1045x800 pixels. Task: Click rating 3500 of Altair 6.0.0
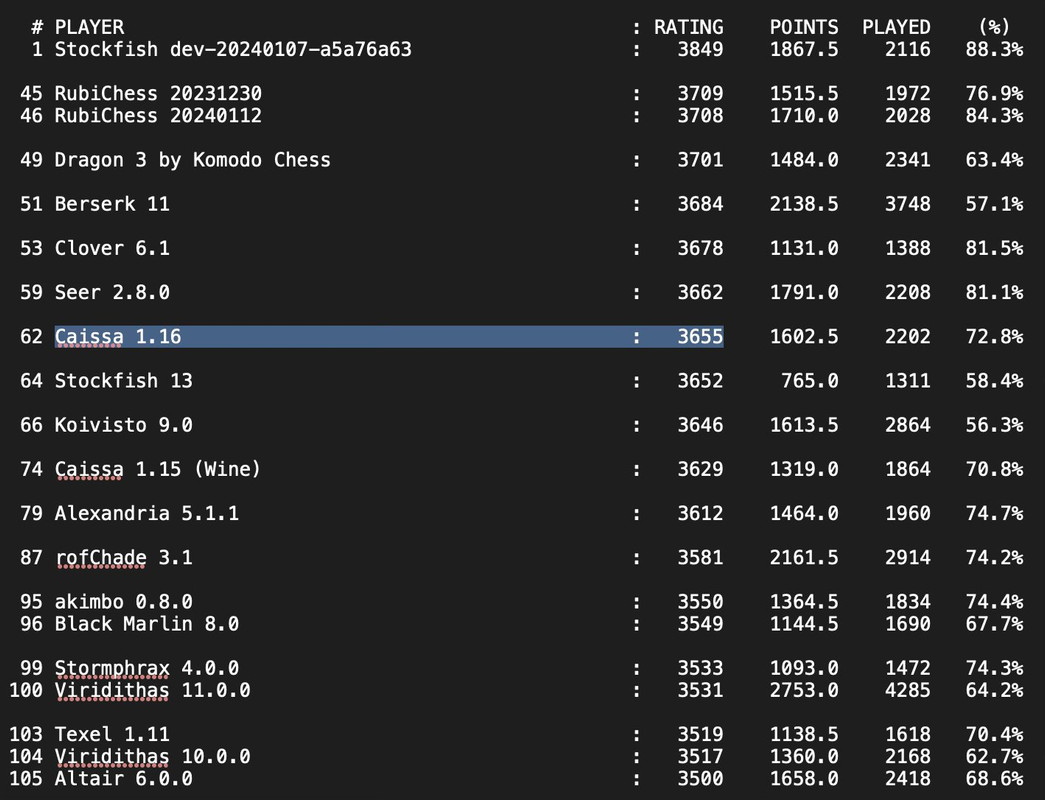click(700, 779)
